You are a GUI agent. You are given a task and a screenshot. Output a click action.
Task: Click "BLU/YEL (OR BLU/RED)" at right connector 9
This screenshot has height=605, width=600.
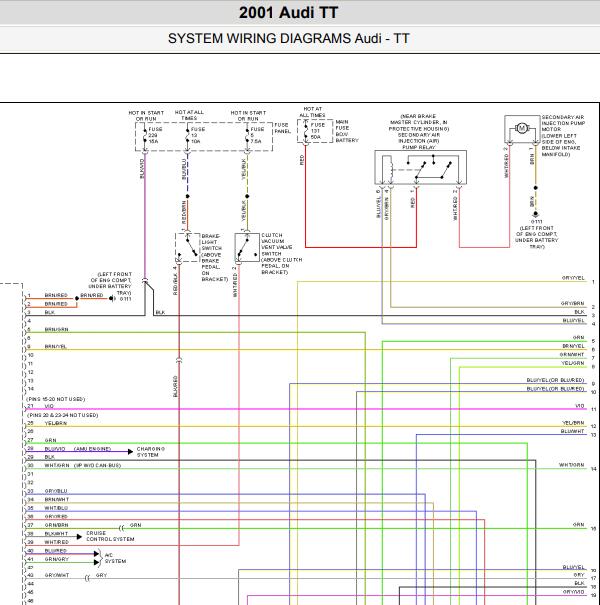pyautogui.click(x=556, y=380)
